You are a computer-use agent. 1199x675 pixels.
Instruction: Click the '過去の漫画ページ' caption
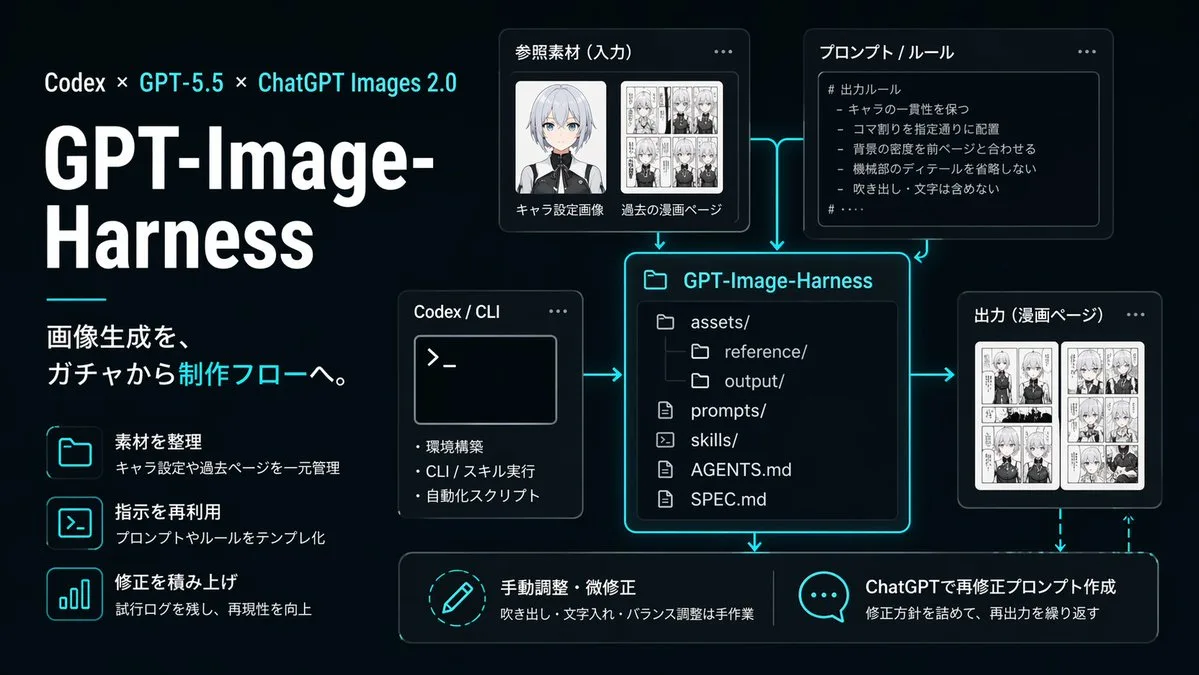[x=671, y=209]
